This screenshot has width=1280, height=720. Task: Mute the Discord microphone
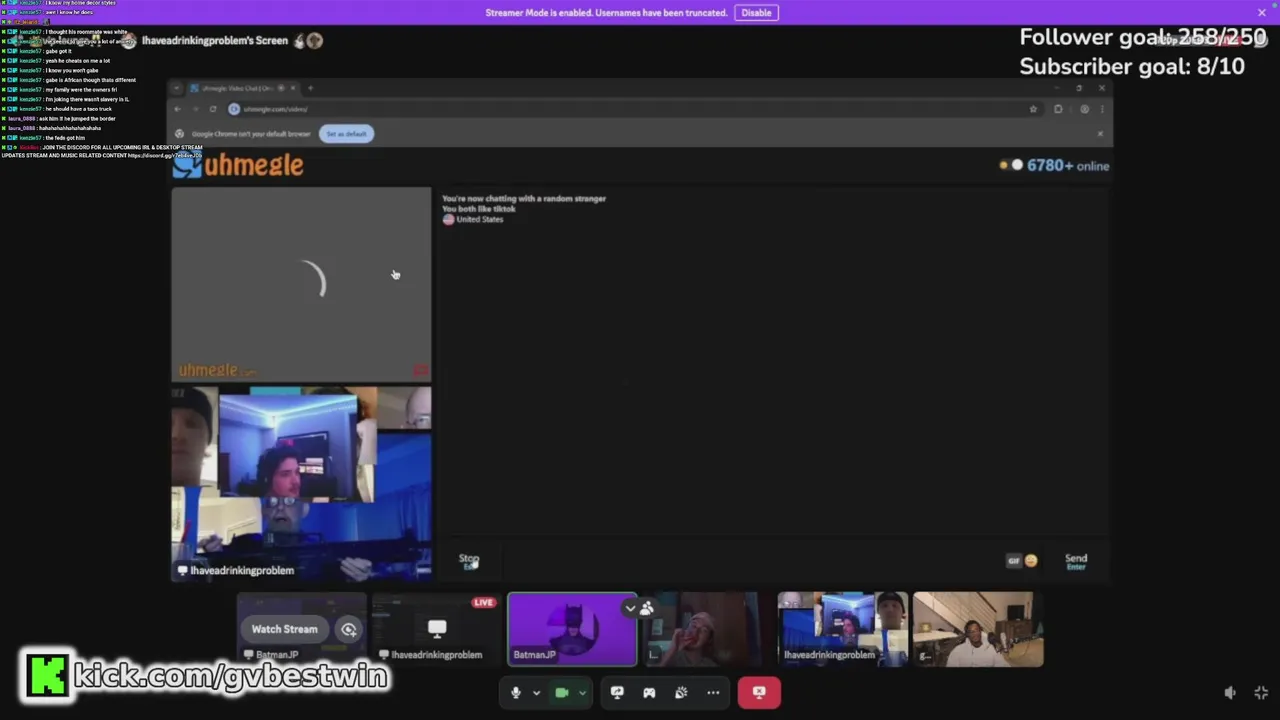(x=516, y=692)
